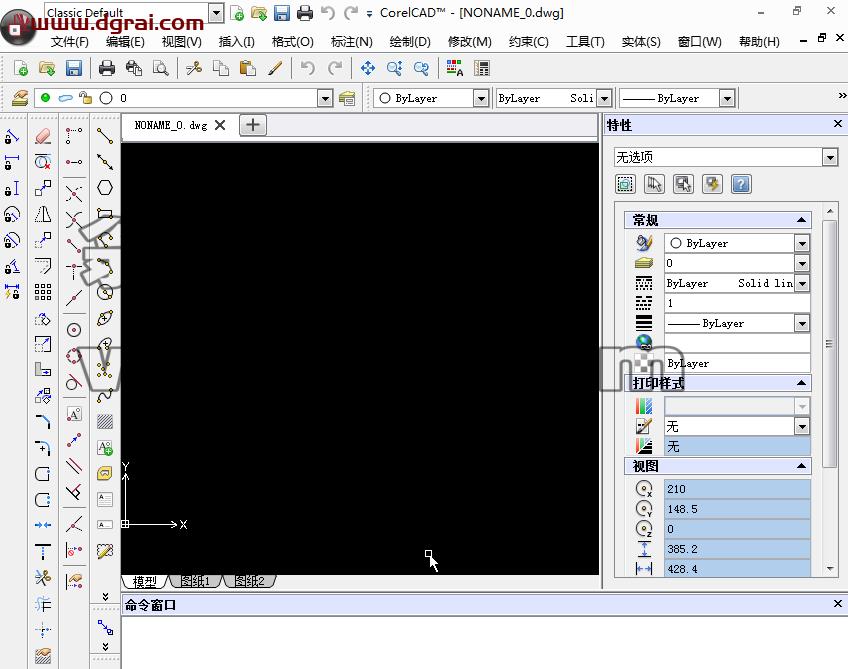
Task: Select the Ellipse drawing tool
Action: point(105,318)
